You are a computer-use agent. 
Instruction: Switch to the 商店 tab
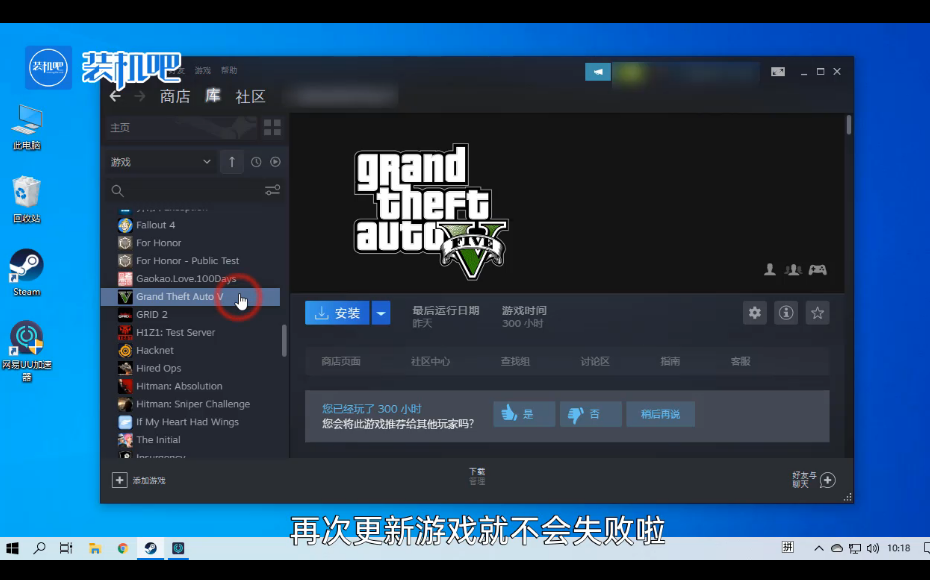pos(175,96)
